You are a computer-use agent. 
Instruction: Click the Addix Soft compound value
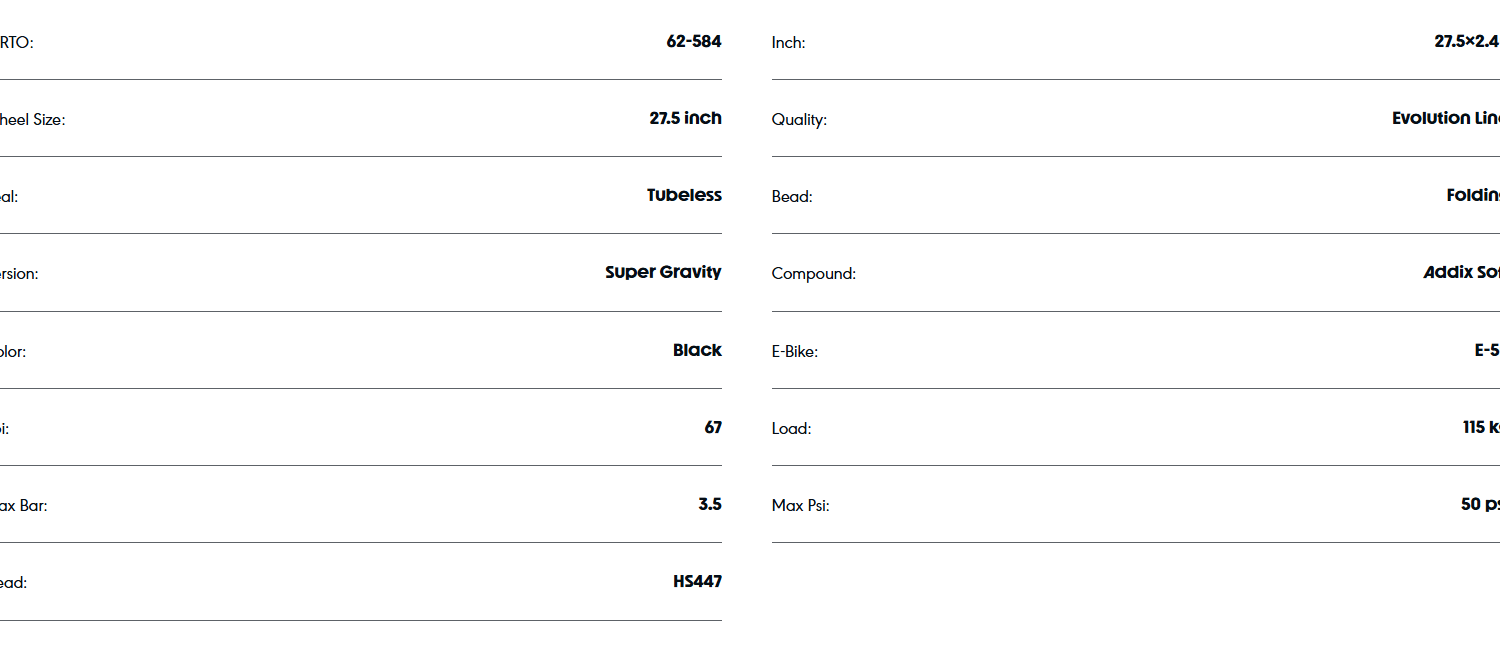point(1461,273)
